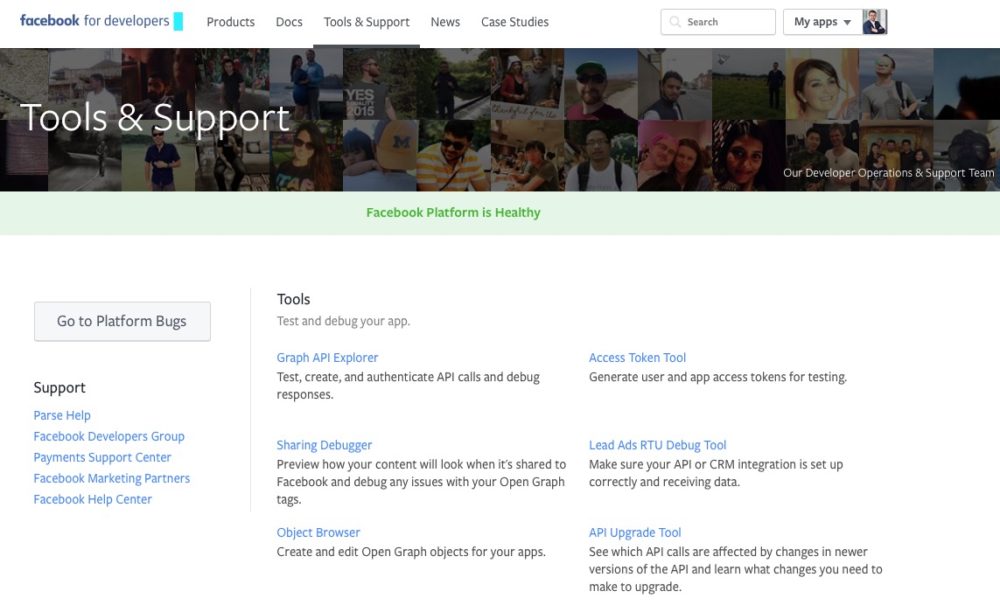Open the Sharing Debugger tool

[x=324, y=445]
